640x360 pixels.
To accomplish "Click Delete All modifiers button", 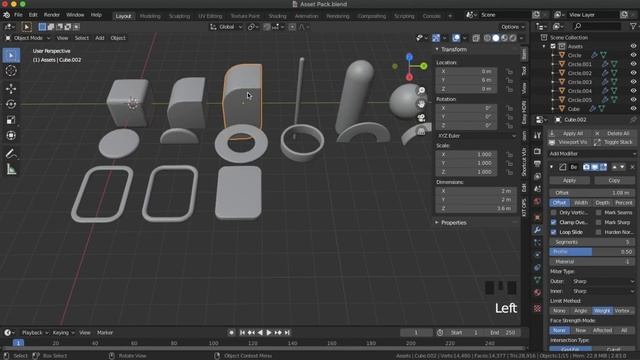I will (614, 133).
